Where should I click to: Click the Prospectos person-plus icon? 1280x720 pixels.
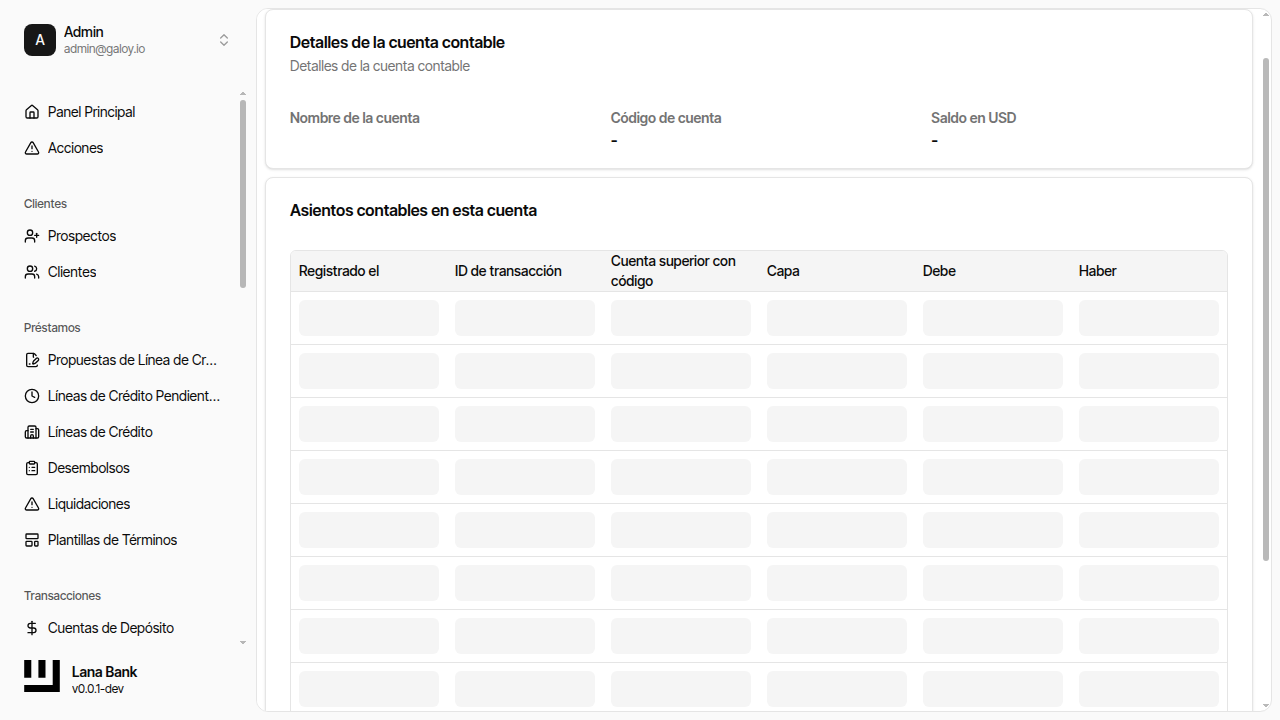click(x=32, y=236)
